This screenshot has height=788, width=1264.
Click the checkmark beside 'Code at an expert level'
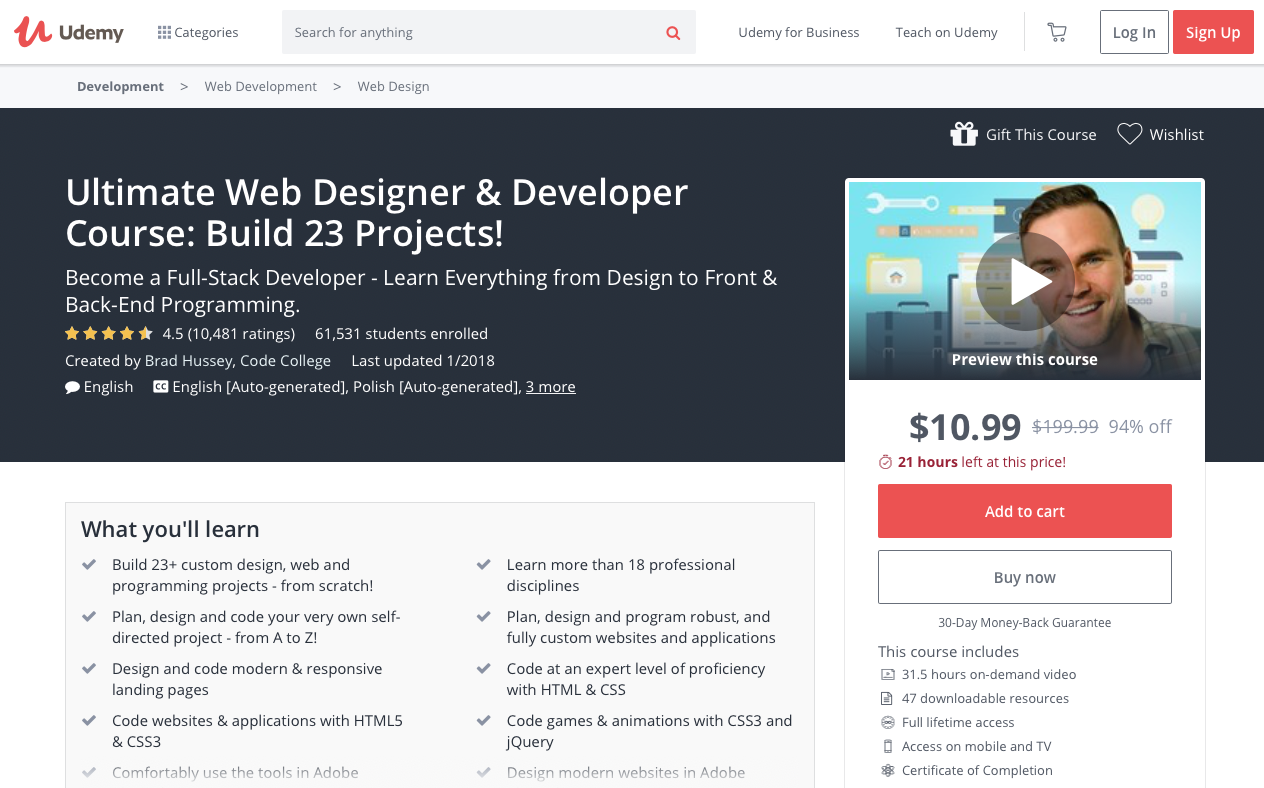(484, 669)
